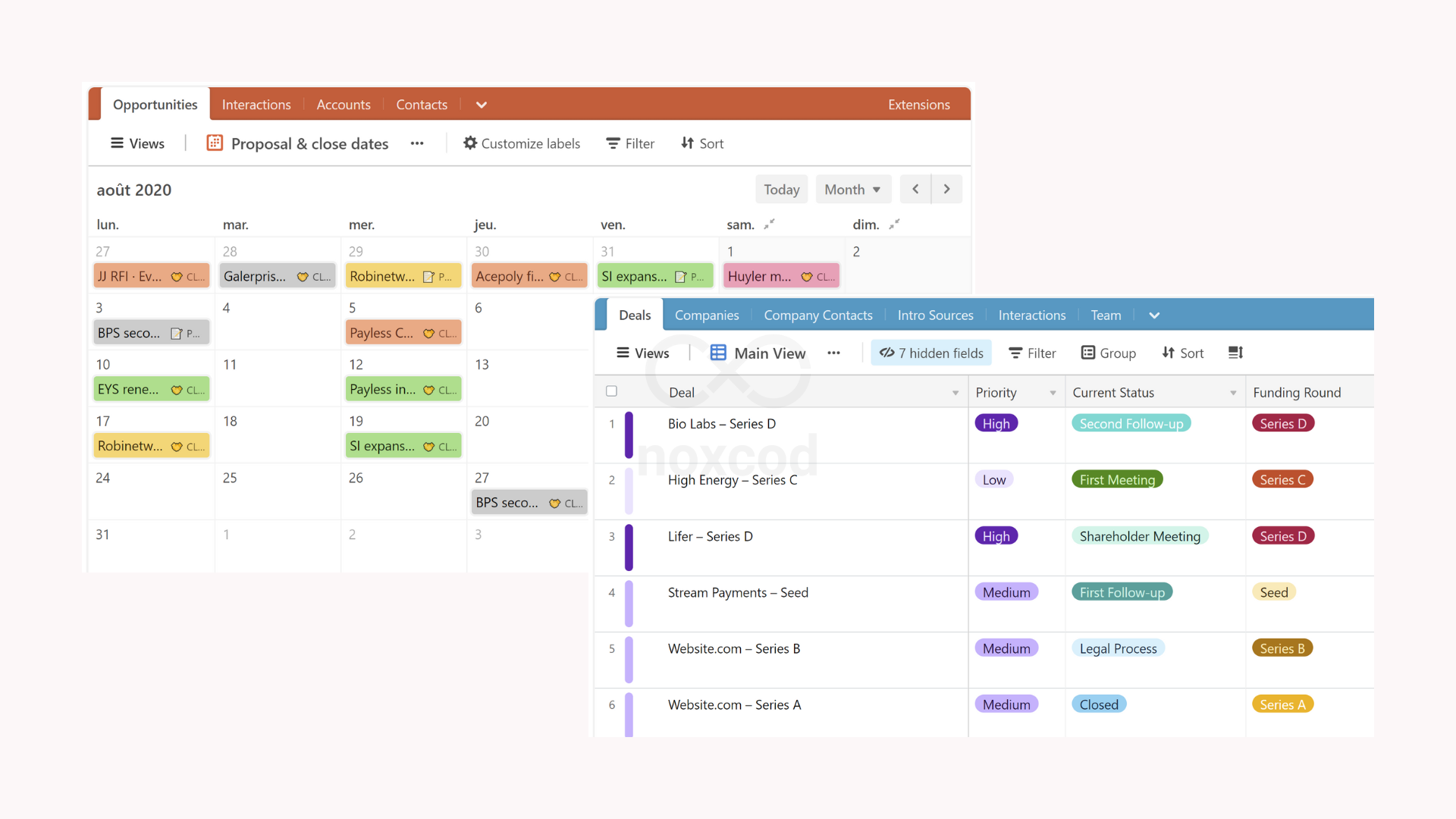Switch to the Companies tab
This screenshot has height=819, width=1456.
(x=706, y=315)
